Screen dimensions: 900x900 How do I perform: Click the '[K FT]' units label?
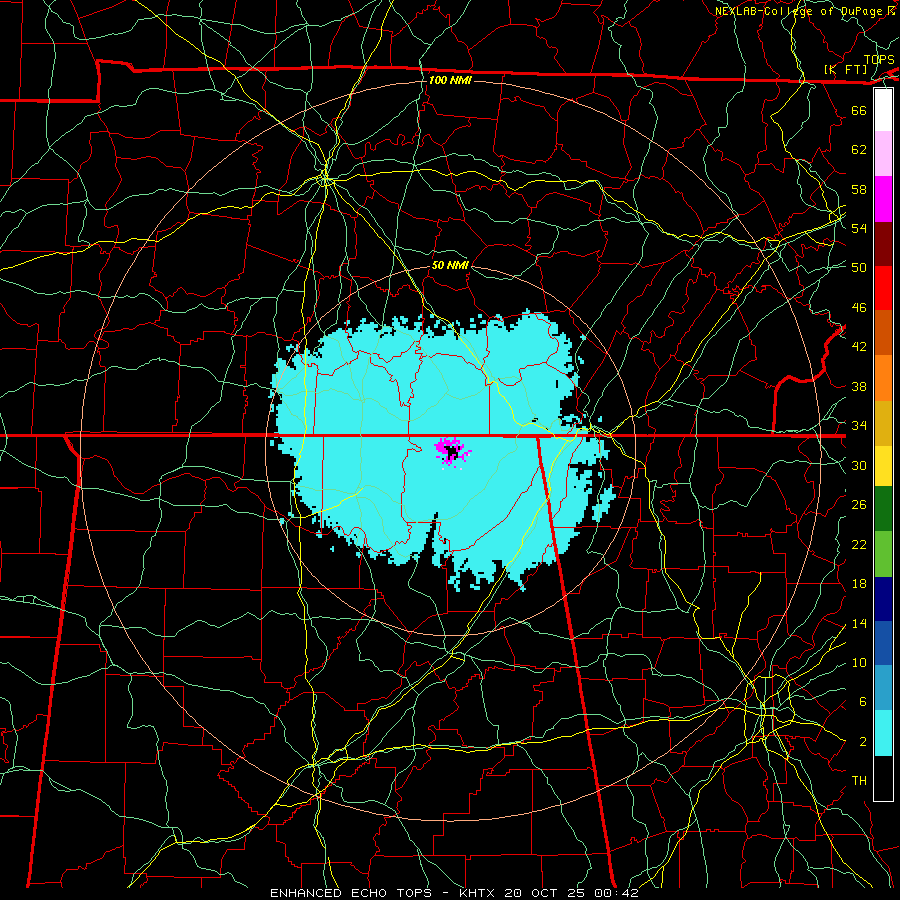[x=846, y=69]
